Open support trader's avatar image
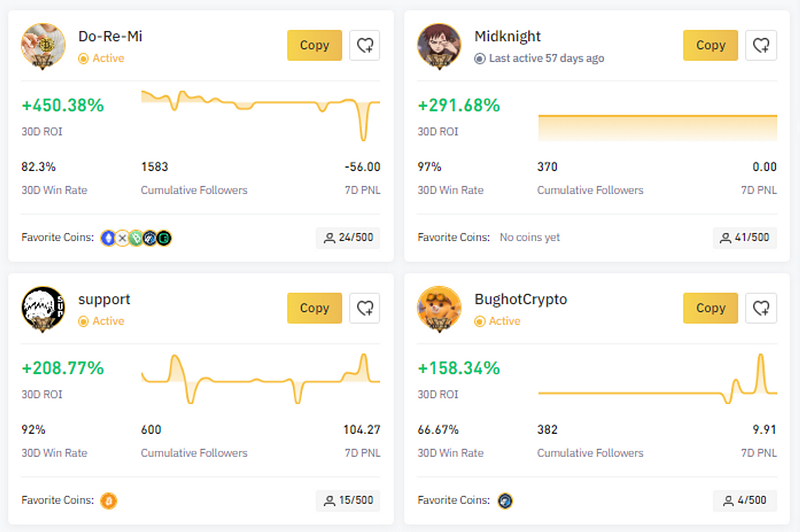Image resolution: width=800 pixels, height=532 pixels. 43,309
